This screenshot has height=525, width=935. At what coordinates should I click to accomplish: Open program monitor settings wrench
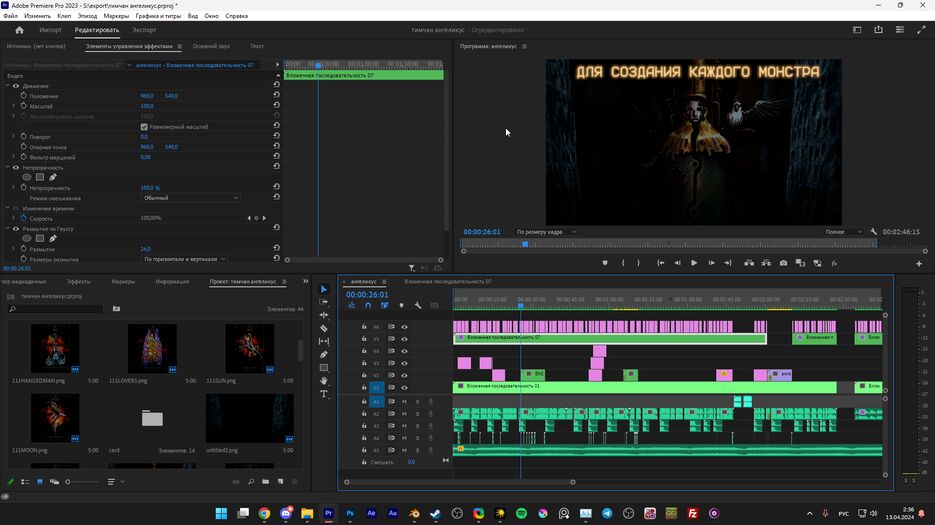click(x=874, y=232)
